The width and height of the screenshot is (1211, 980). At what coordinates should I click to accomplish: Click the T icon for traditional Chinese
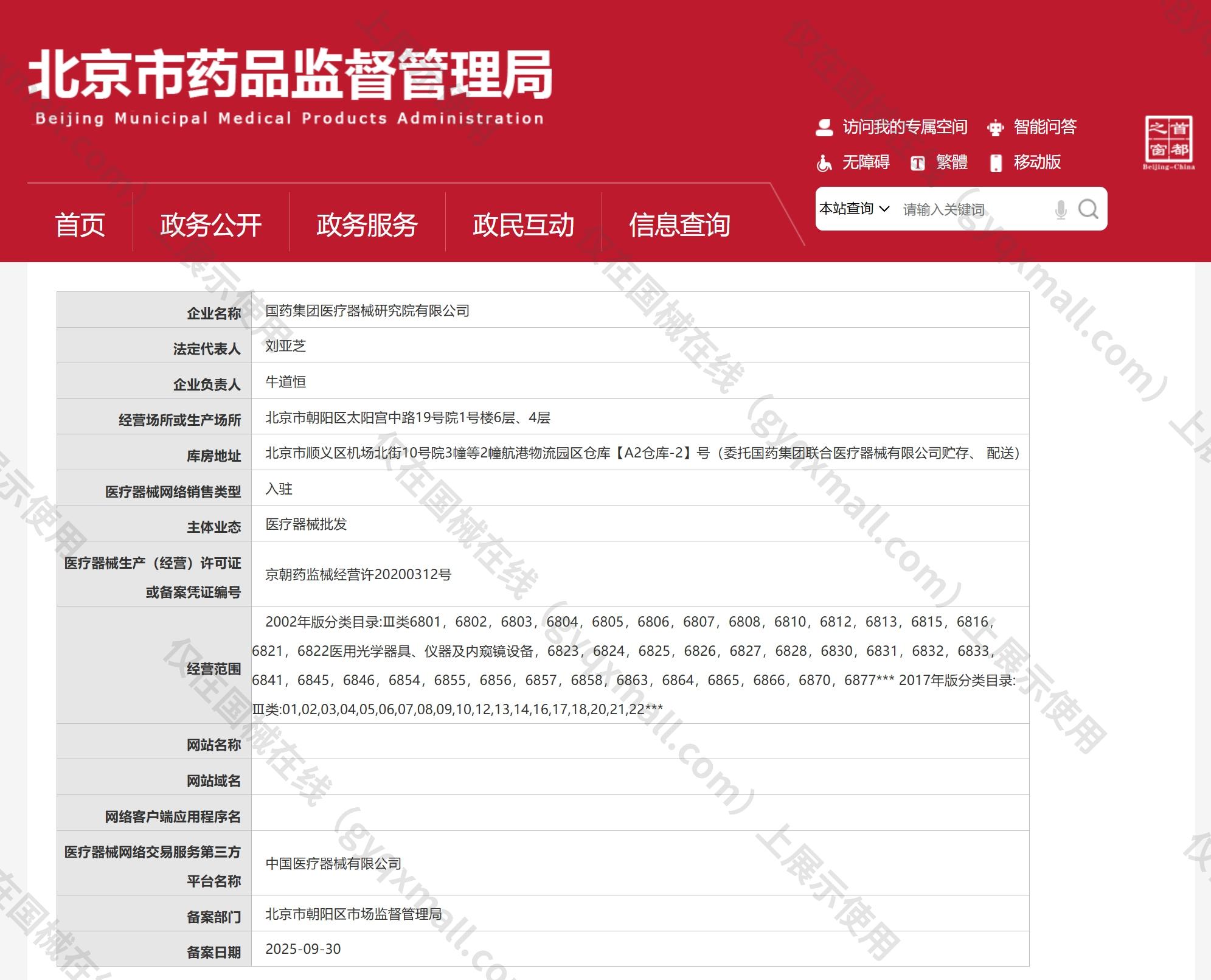[x=918, y=163]
